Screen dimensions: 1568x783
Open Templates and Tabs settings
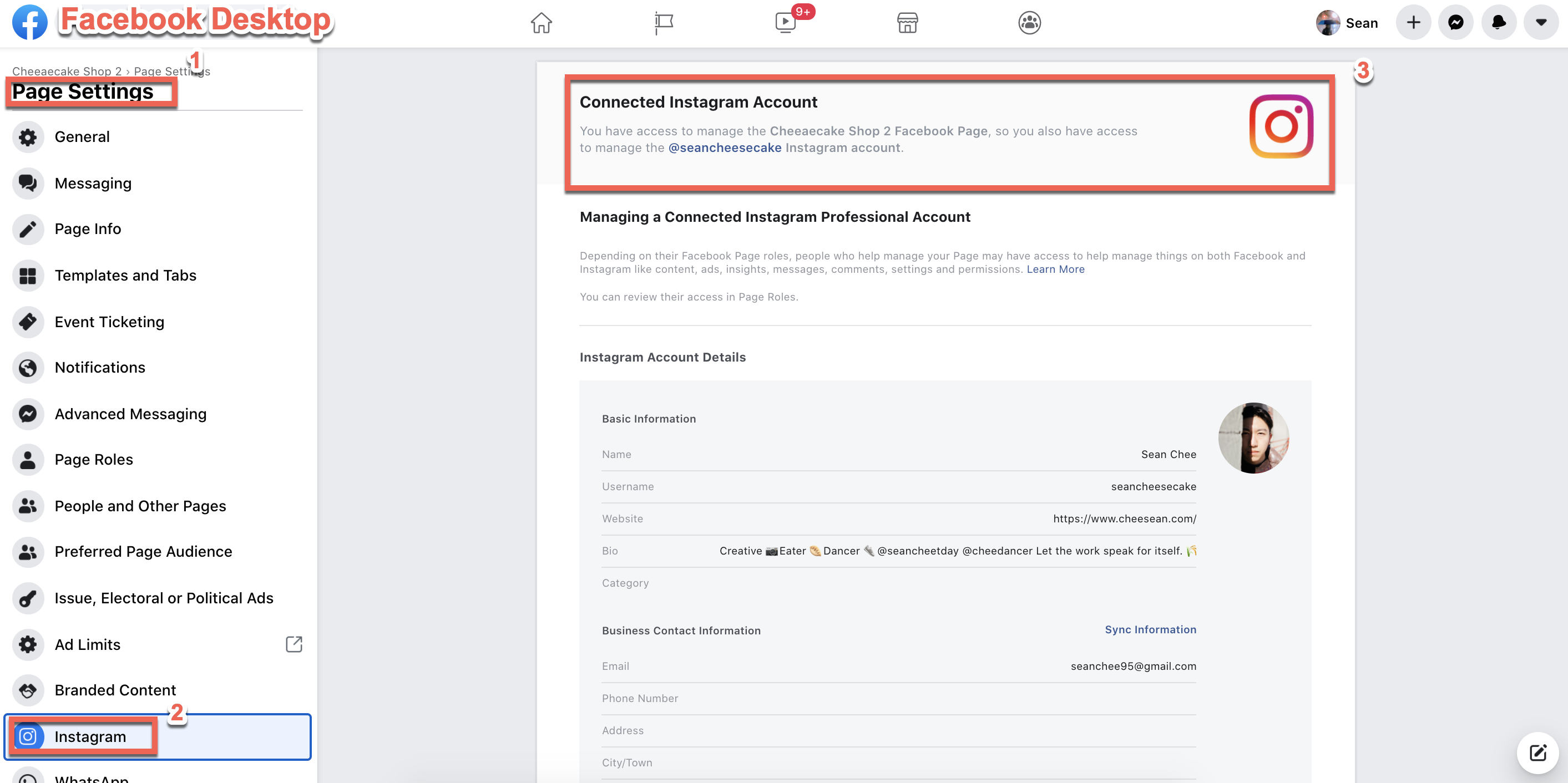pos(125,275)
